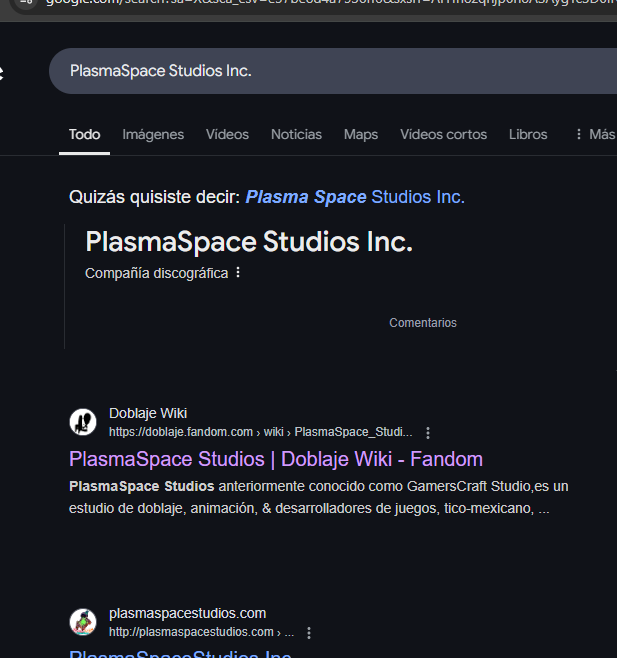Click the plasmaspacestudios.com site name
The height and width of the screenshot is (658, 617).
[188, 614]
